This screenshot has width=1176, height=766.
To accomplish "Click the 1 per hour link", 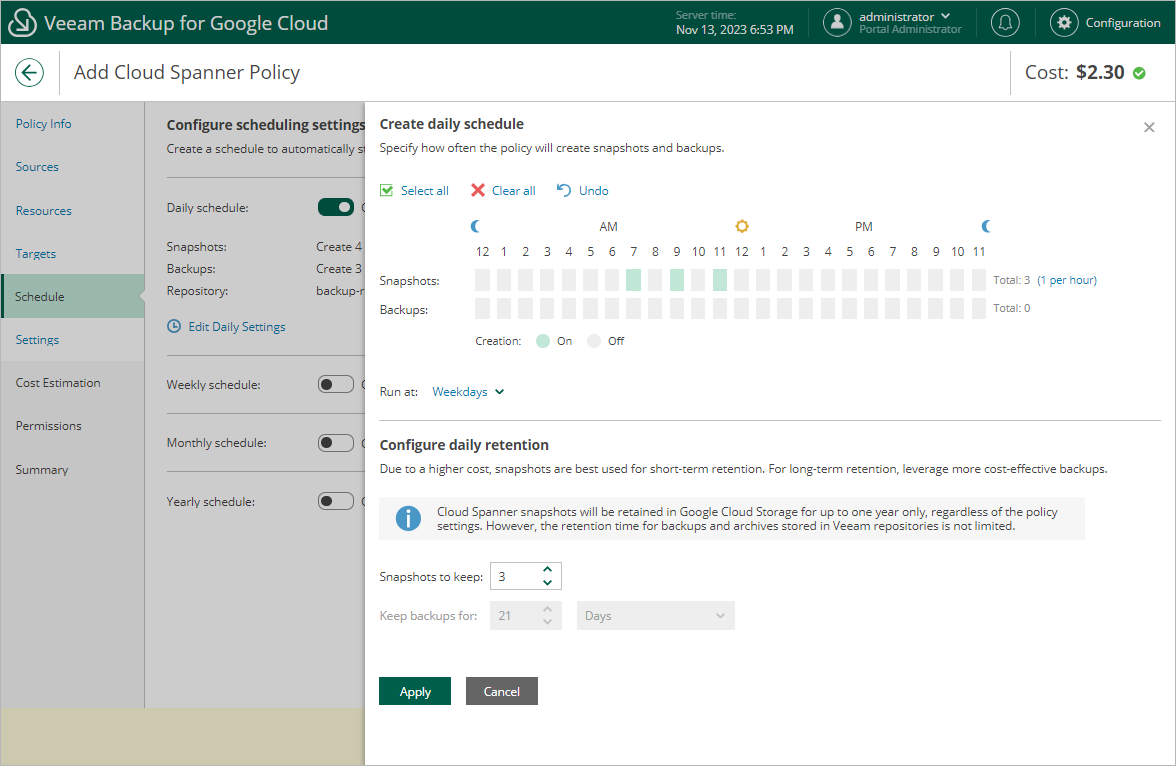I will click(1066, 280).
